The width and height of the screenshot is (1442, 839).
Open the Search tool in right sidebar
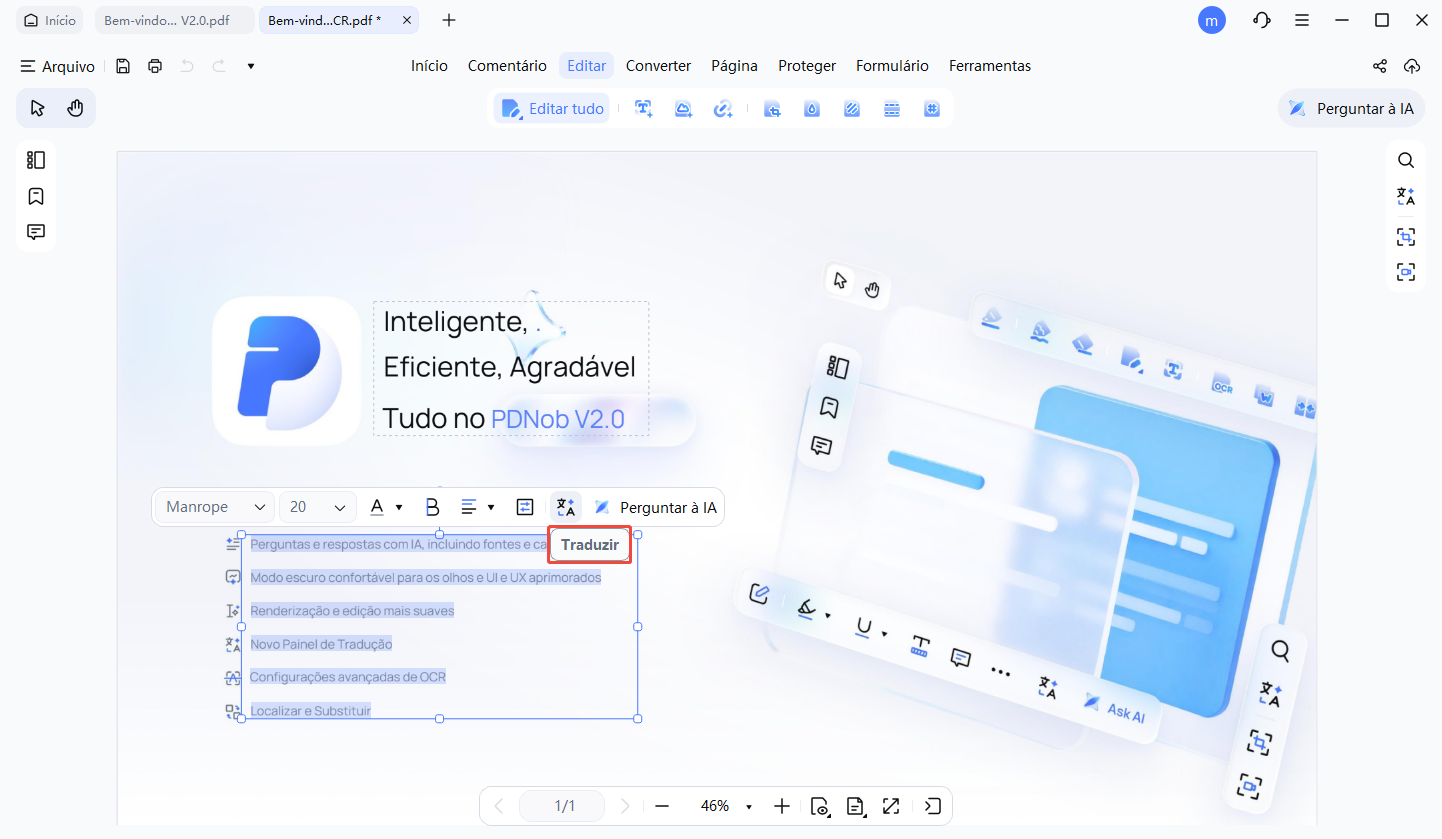point(1406,159)
